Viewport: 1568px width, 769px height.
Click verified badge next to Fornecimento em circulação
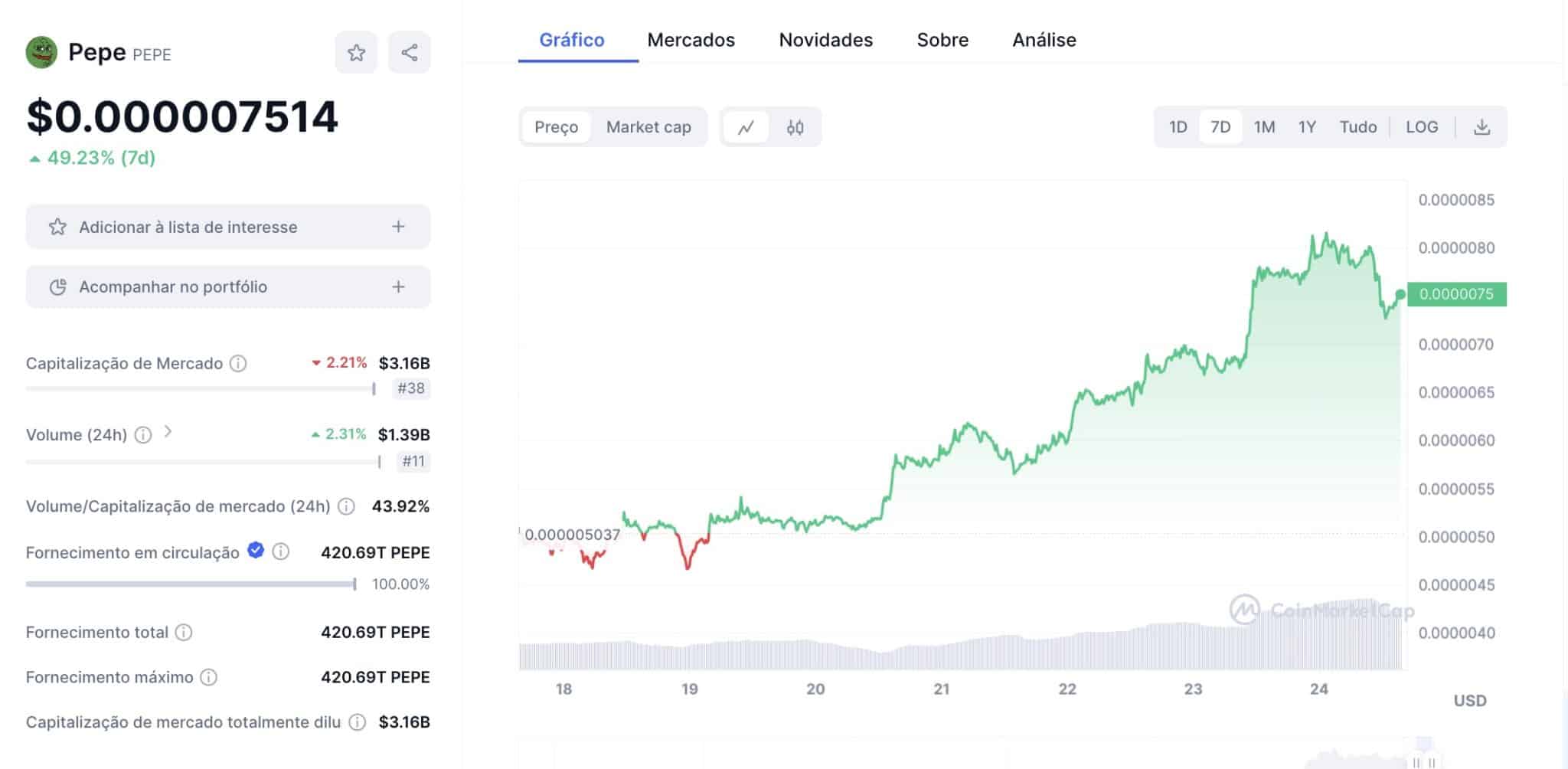256,551
